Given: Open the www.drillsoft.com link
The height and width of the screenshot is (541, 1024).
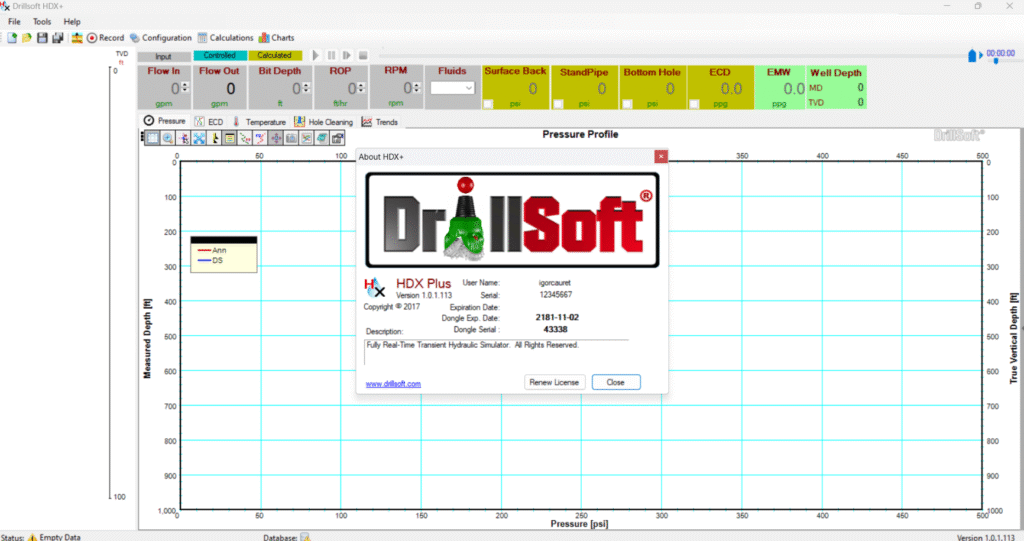Looking at the screenshot, I should click(393, 384).
